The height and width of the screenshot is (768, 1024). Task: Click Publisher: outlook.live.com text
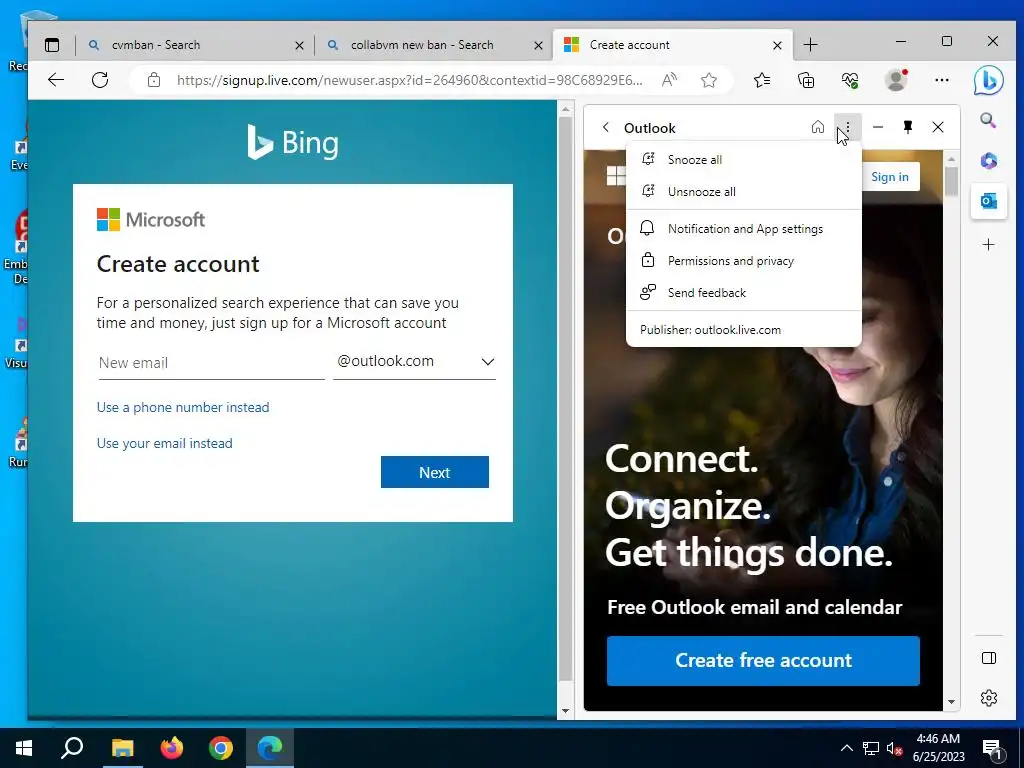click(x=711, y=330)
